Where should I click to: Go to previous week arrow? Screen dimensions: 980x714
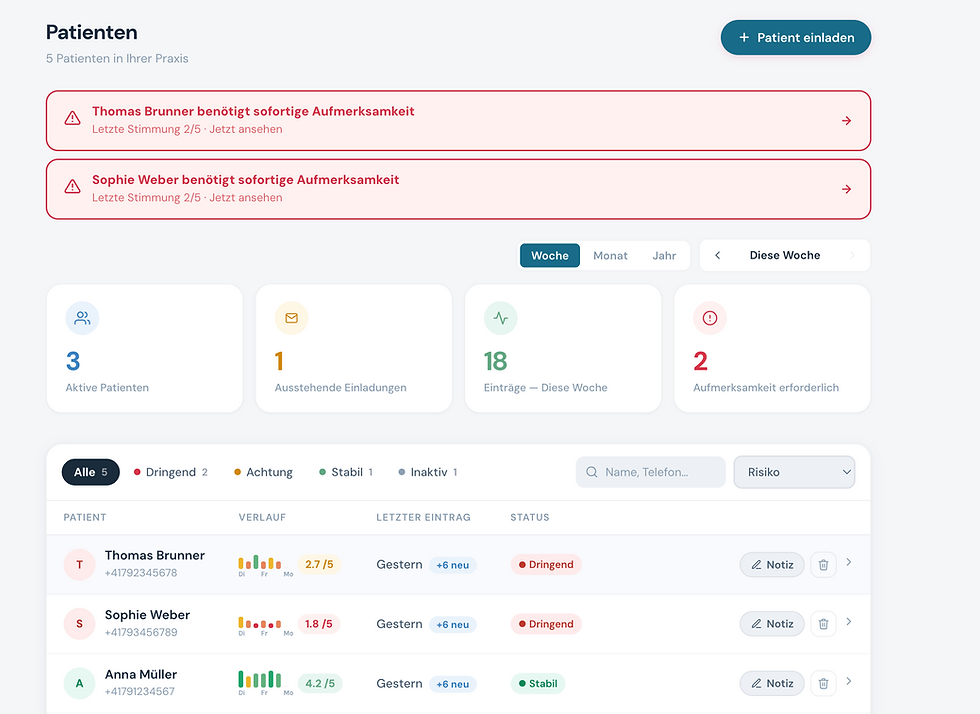[x=718, y=255]
